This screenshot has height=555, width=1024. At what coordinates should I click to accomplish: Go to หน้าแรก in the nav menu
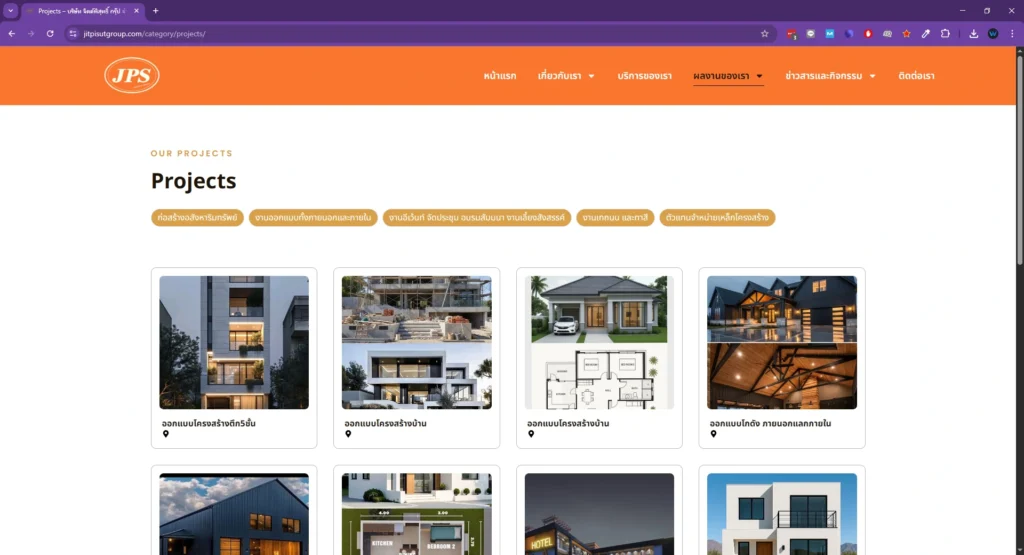pos(500,76)
